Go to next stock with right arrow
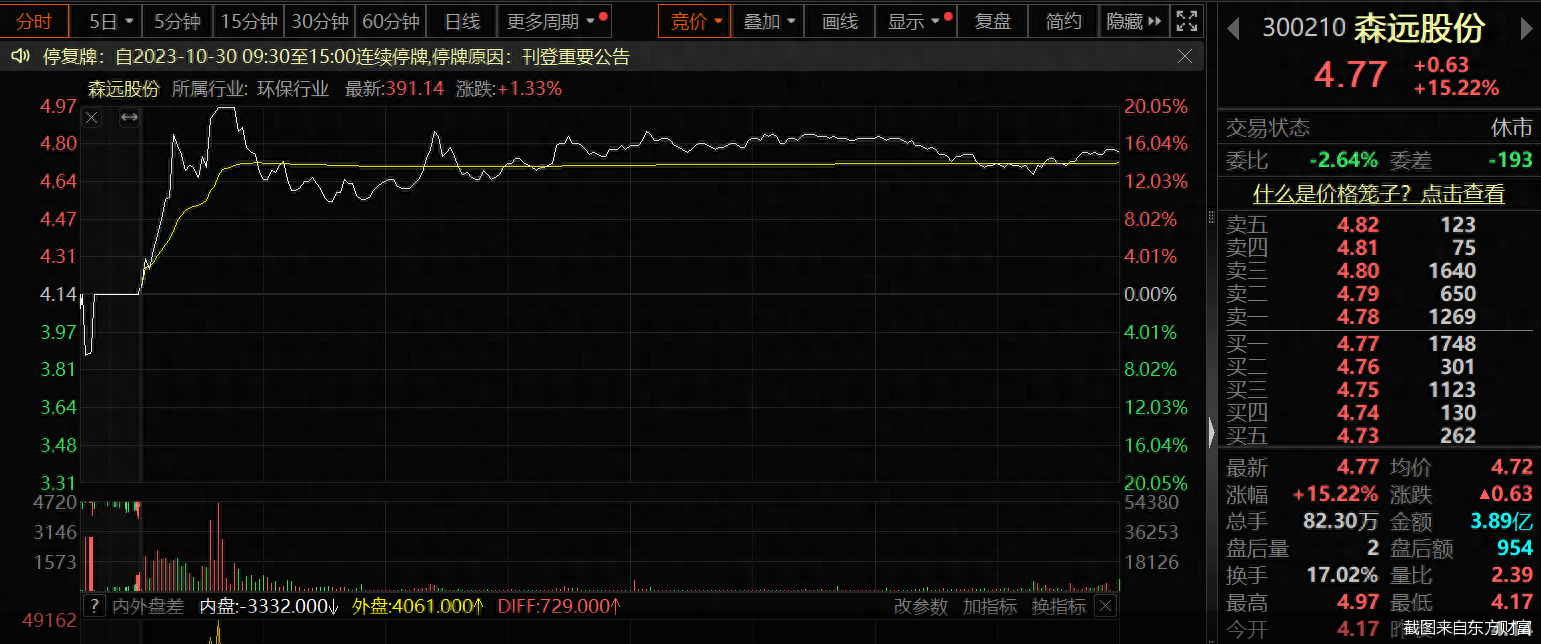 pos(1527,30)
